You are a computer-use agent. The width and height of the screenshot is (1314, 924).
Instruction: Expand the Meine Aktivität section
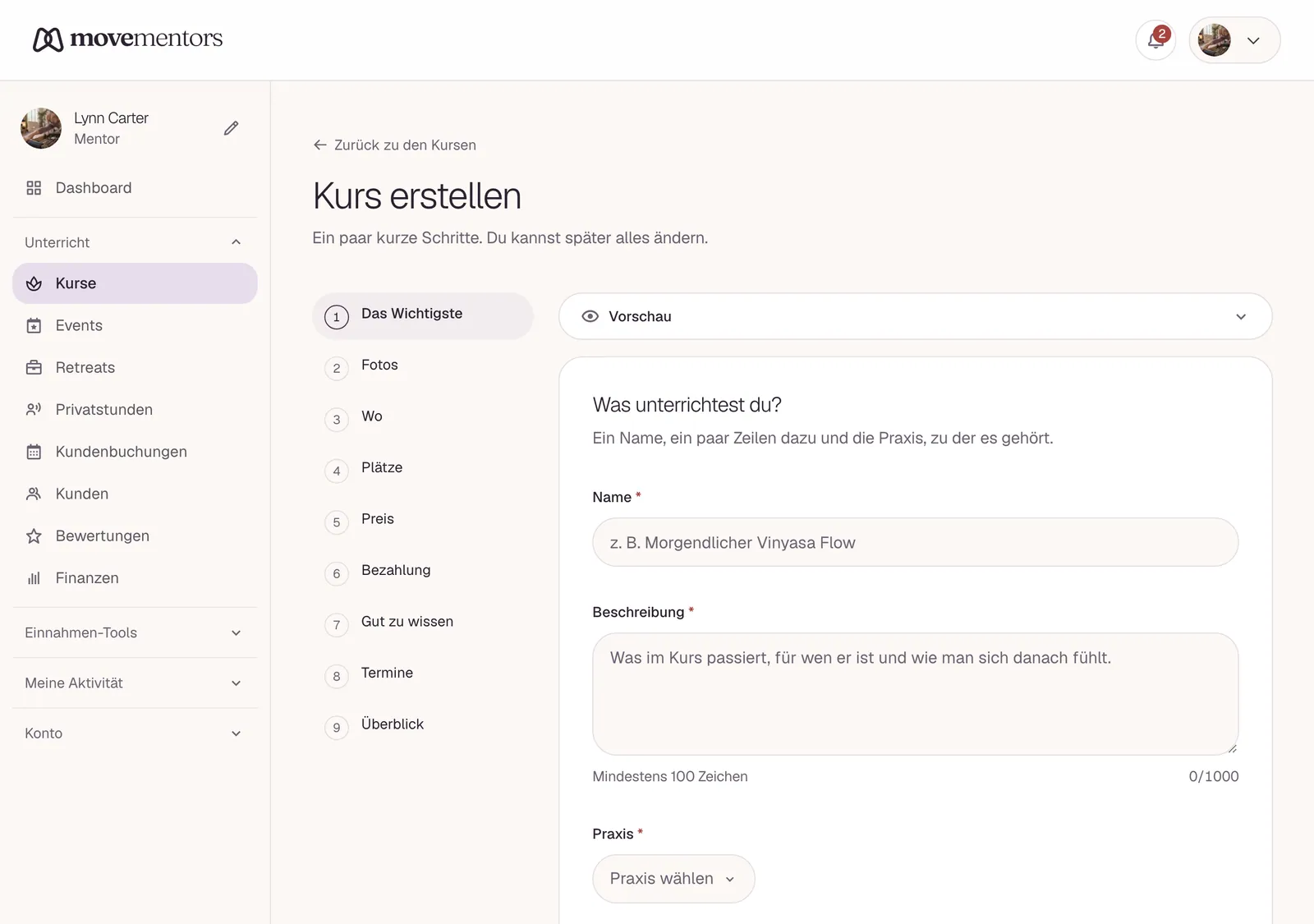135,683
